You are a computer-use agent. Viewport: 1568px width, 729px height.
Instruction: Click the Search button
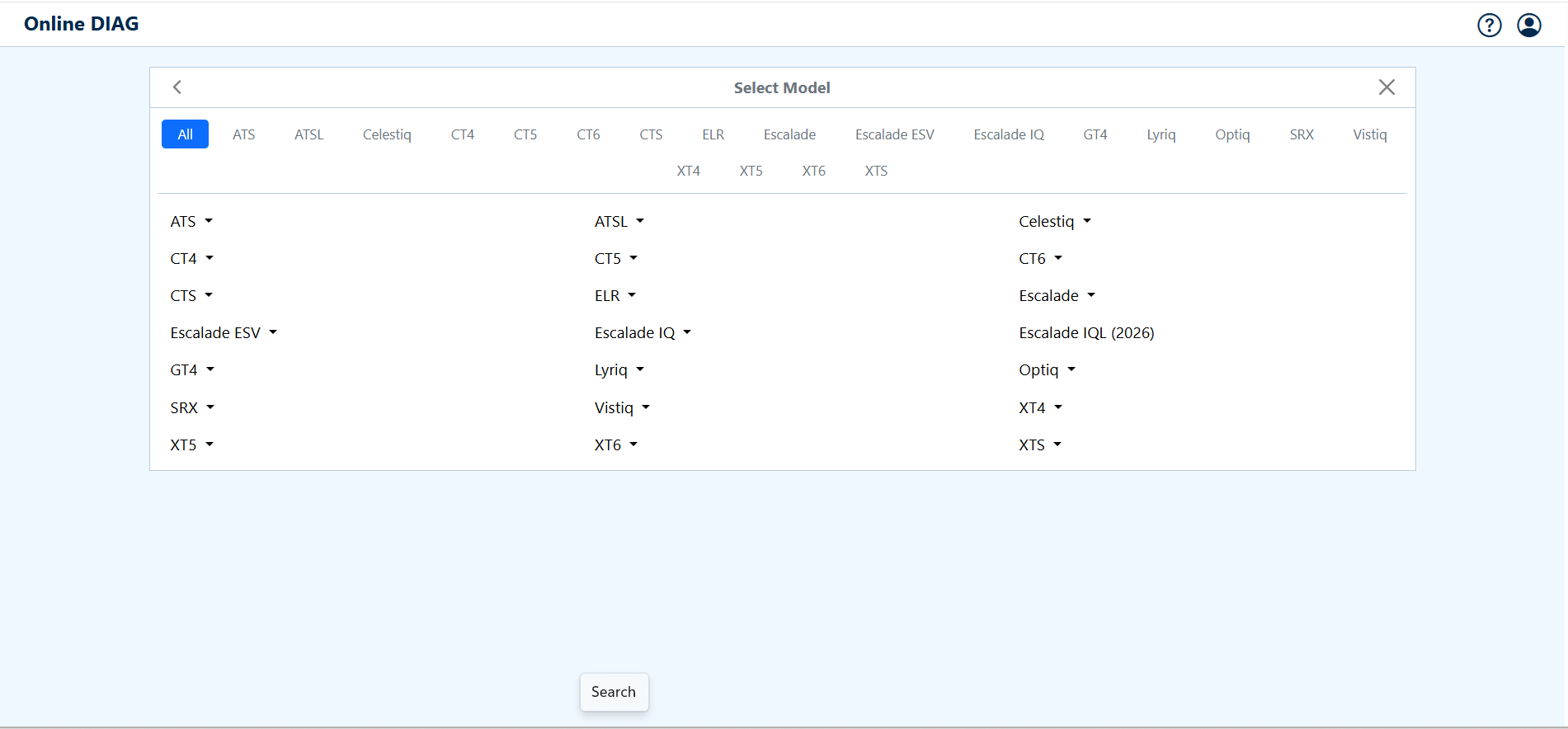[614, 692]
